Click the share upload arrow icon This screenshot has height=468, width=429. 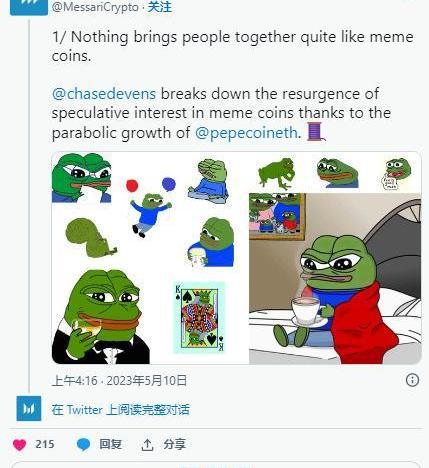point(147,445)
